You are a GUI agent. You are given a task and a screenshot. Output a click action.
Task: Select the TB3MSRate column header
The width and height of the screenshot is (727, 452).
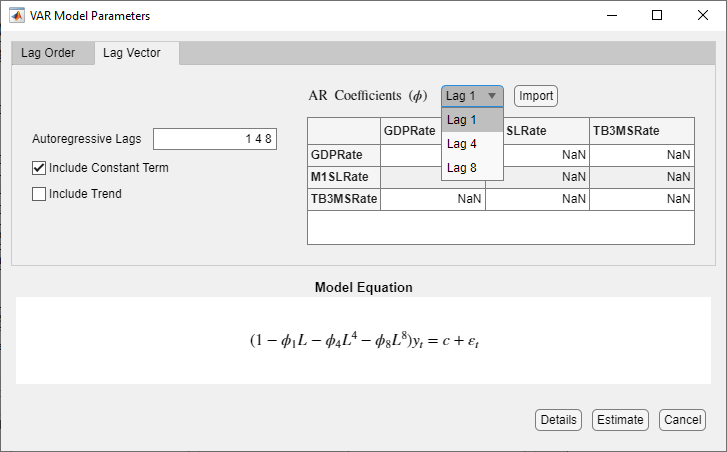641,131
